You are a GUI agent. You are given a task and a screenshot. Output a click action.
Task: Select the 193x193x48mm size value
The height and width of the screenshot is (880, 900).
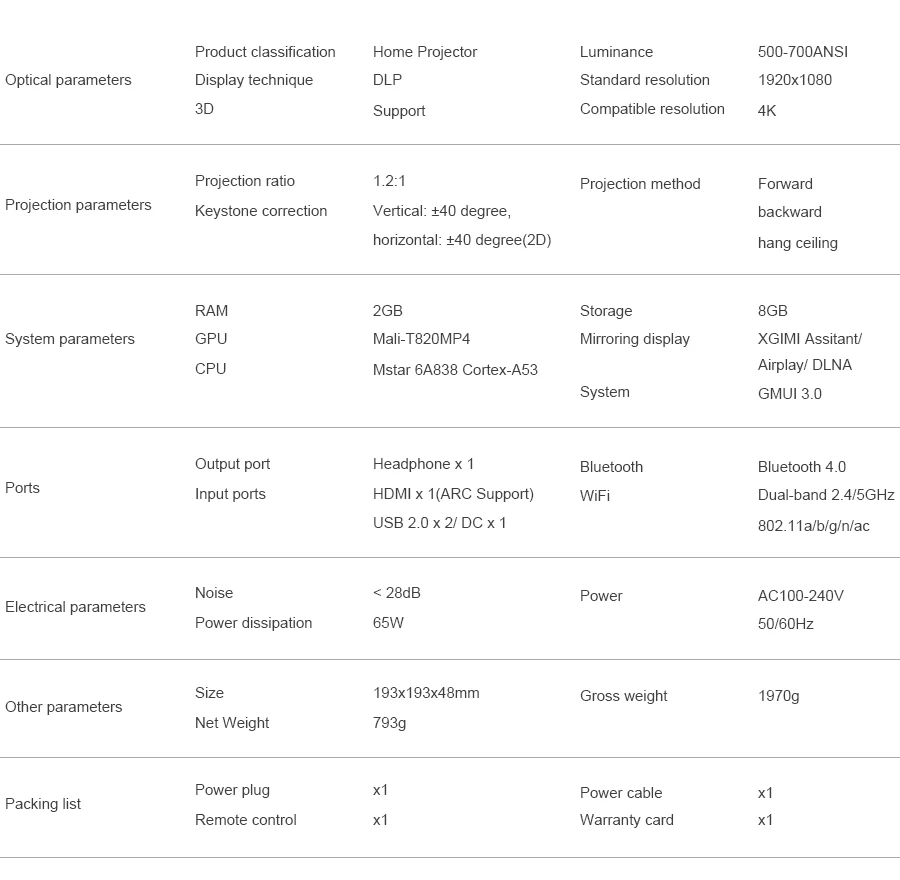coord(426,693)
